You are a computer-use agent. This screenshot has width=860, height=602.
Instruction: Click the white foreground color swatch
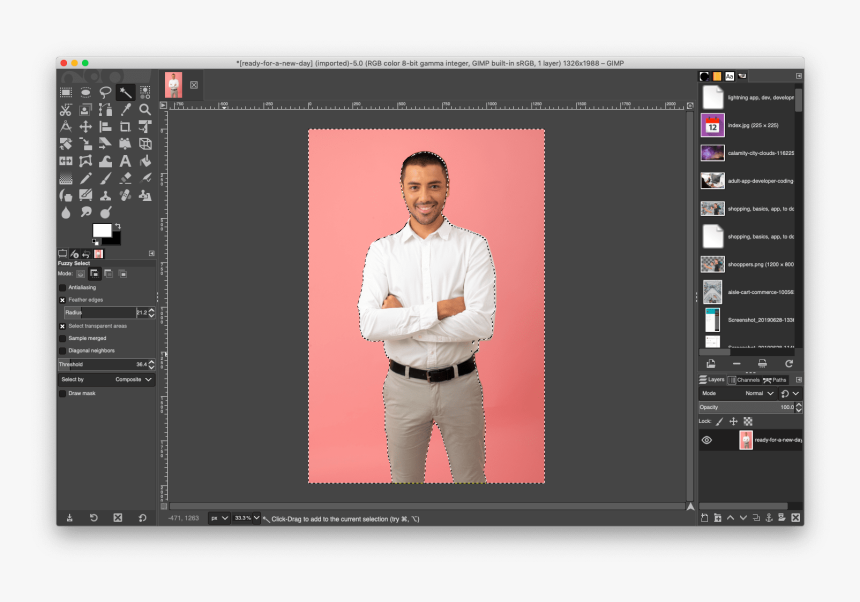tap(102, 231)
